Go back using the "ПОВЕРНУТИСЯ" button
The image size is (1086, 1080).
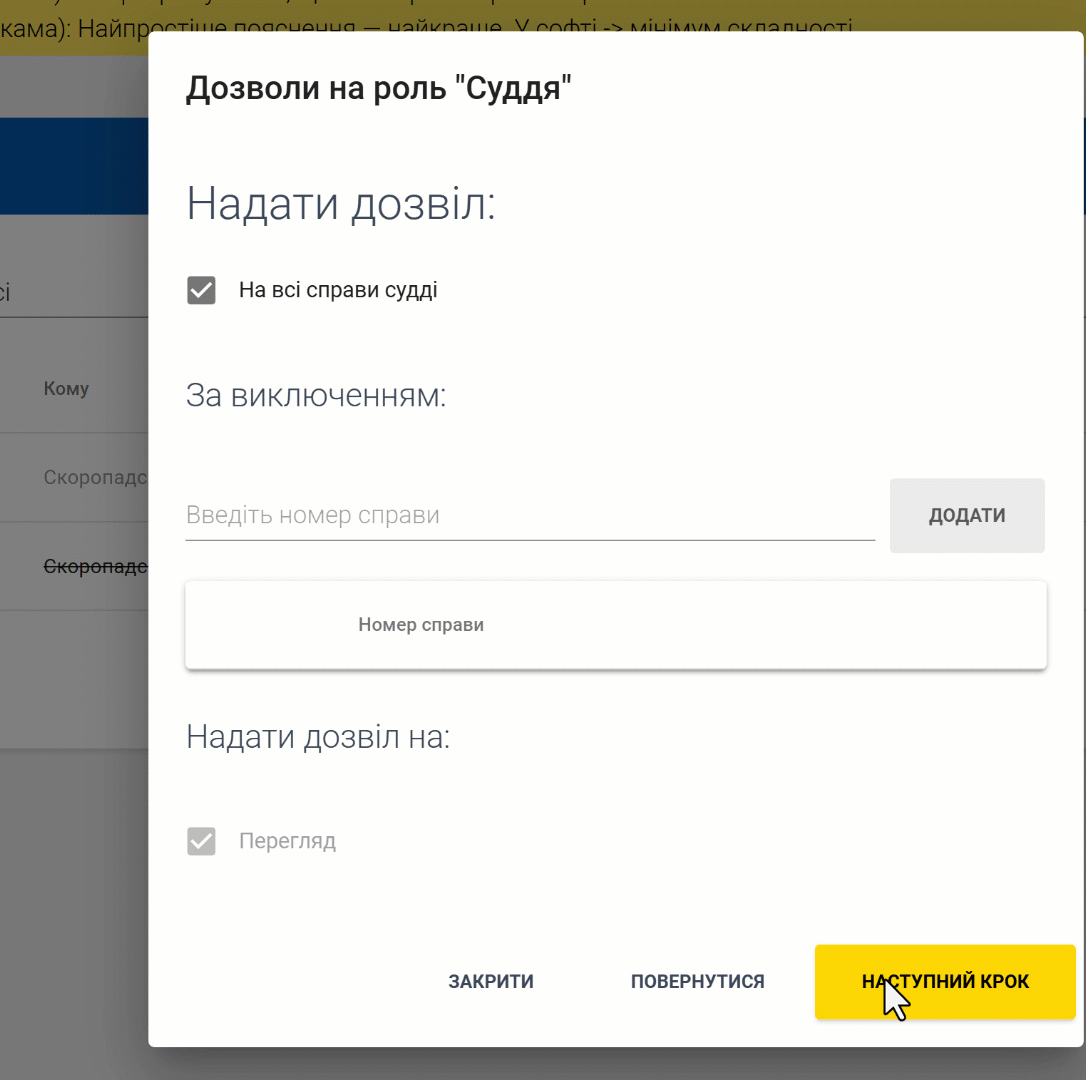coord(697,982)
